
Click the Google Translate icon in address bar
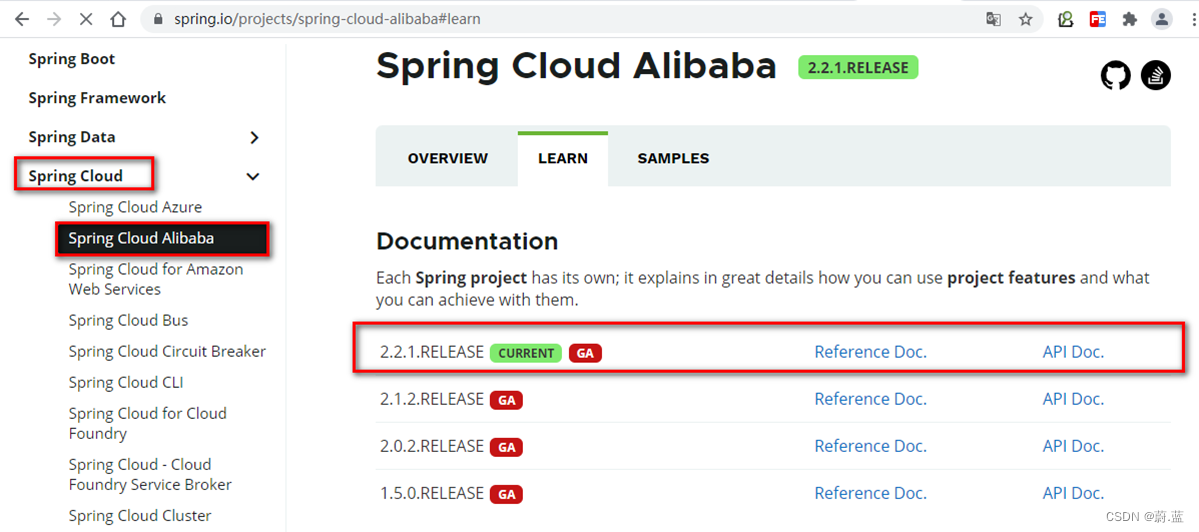click(993, 19)
